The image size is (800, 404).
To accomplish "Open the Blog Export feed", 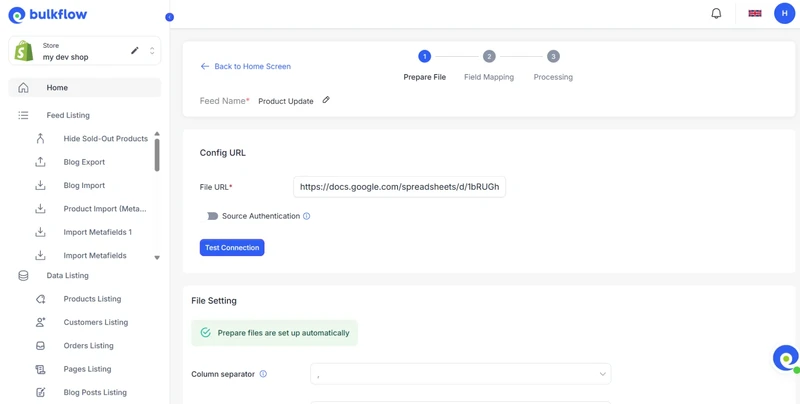I will [84, 162].
